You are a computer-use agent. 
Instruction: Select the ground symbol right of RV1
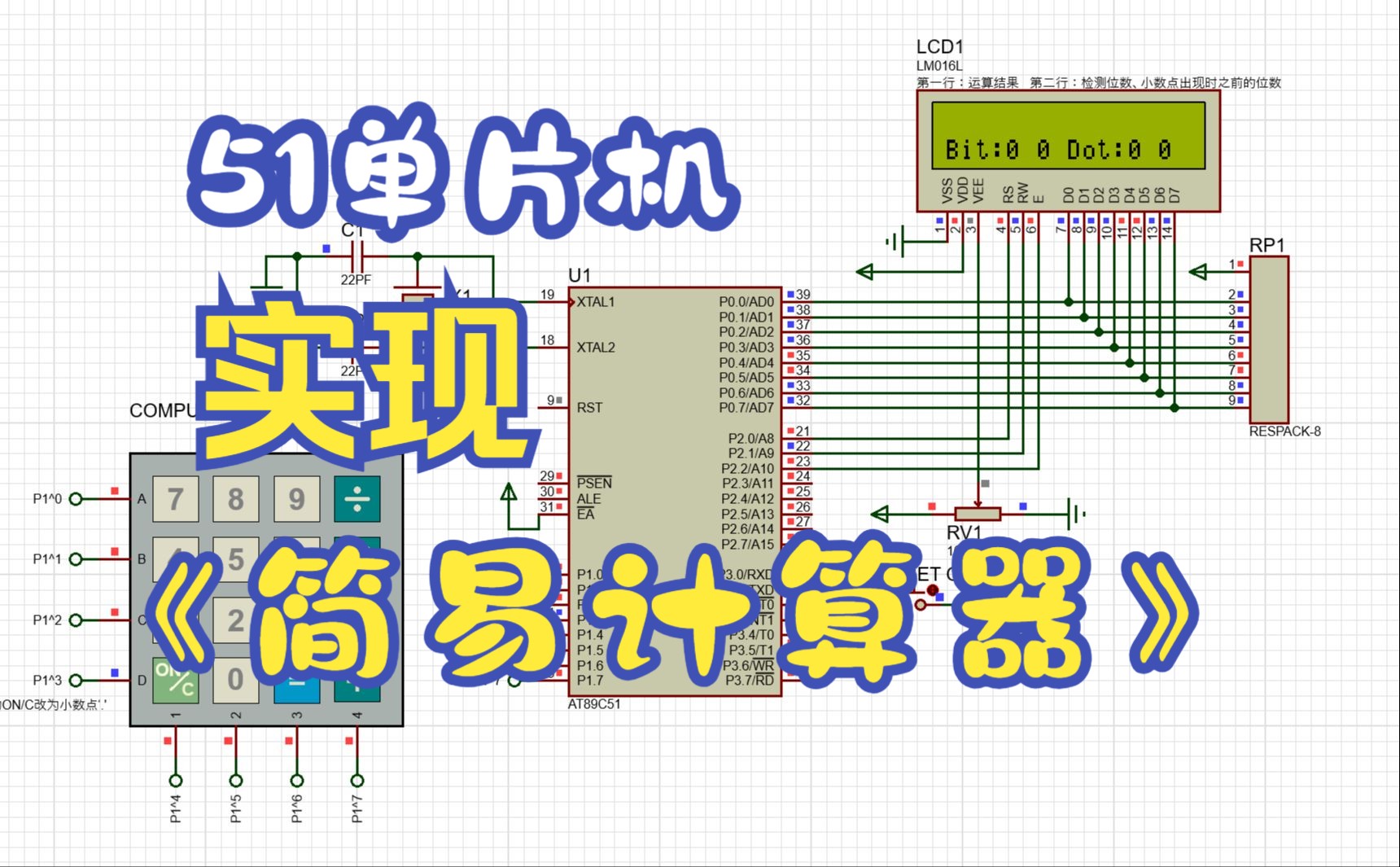1076,514
